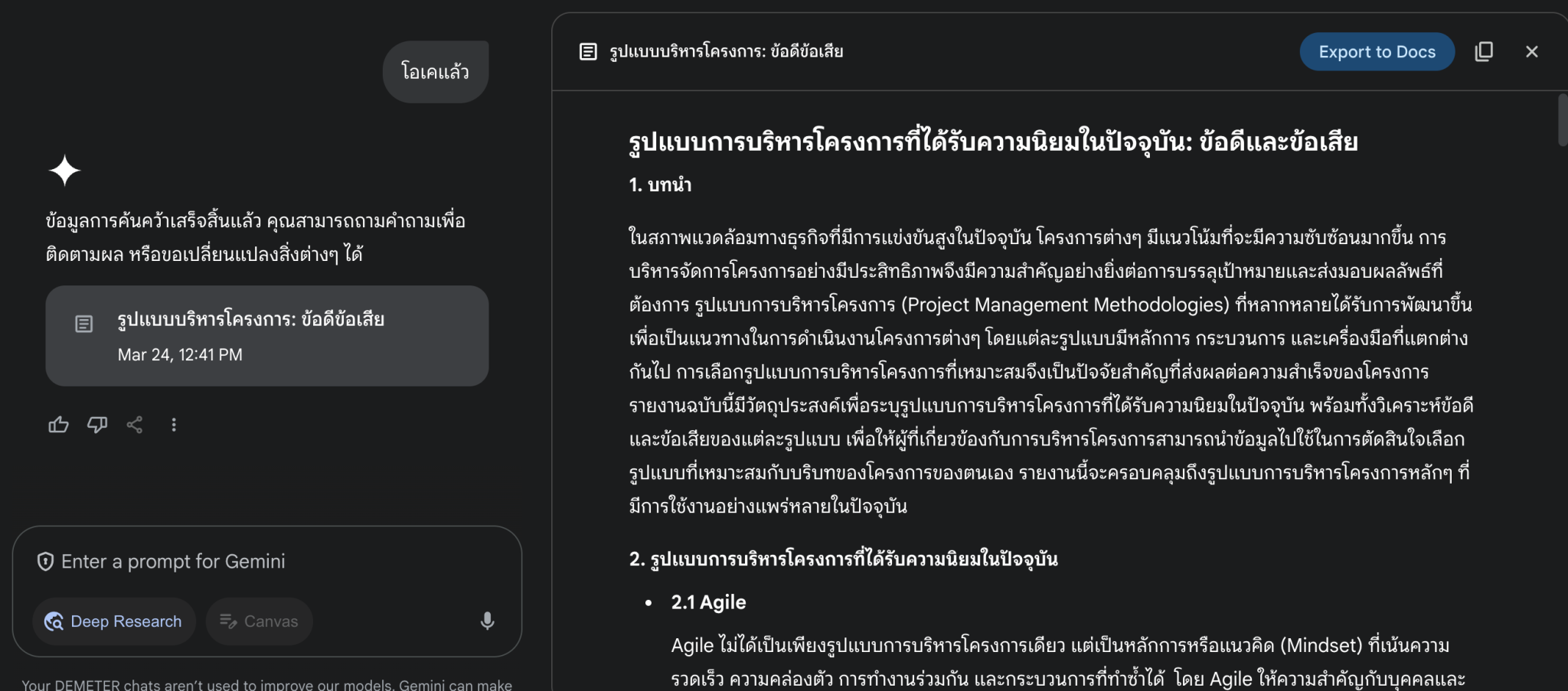This screenshot has width=1568, height=691.
Task: Toggle the Deep Research chip
Action: coord(114,621)
